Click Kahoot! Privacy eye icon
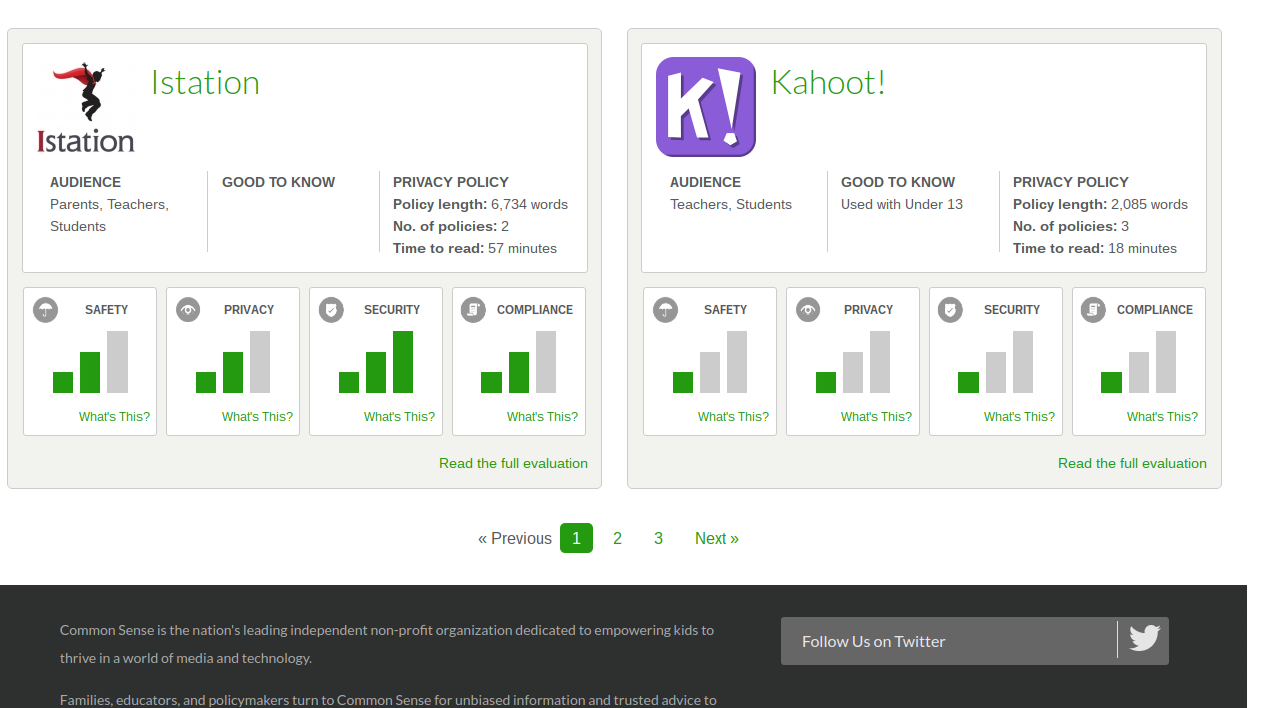 coord(808,310)
